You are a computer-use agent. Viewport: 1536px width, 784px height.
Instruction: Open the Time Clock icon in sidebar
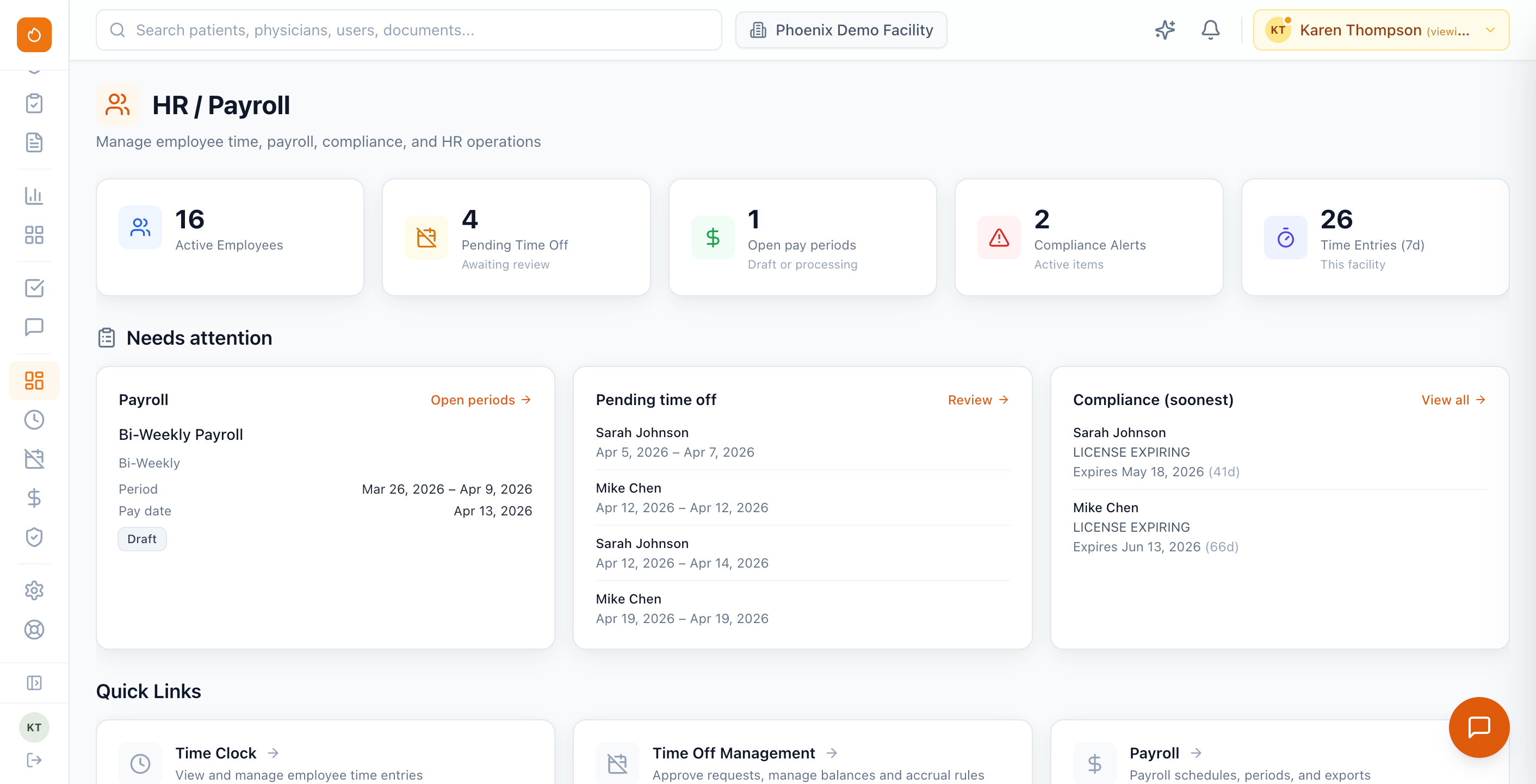(x=34, y=419)
